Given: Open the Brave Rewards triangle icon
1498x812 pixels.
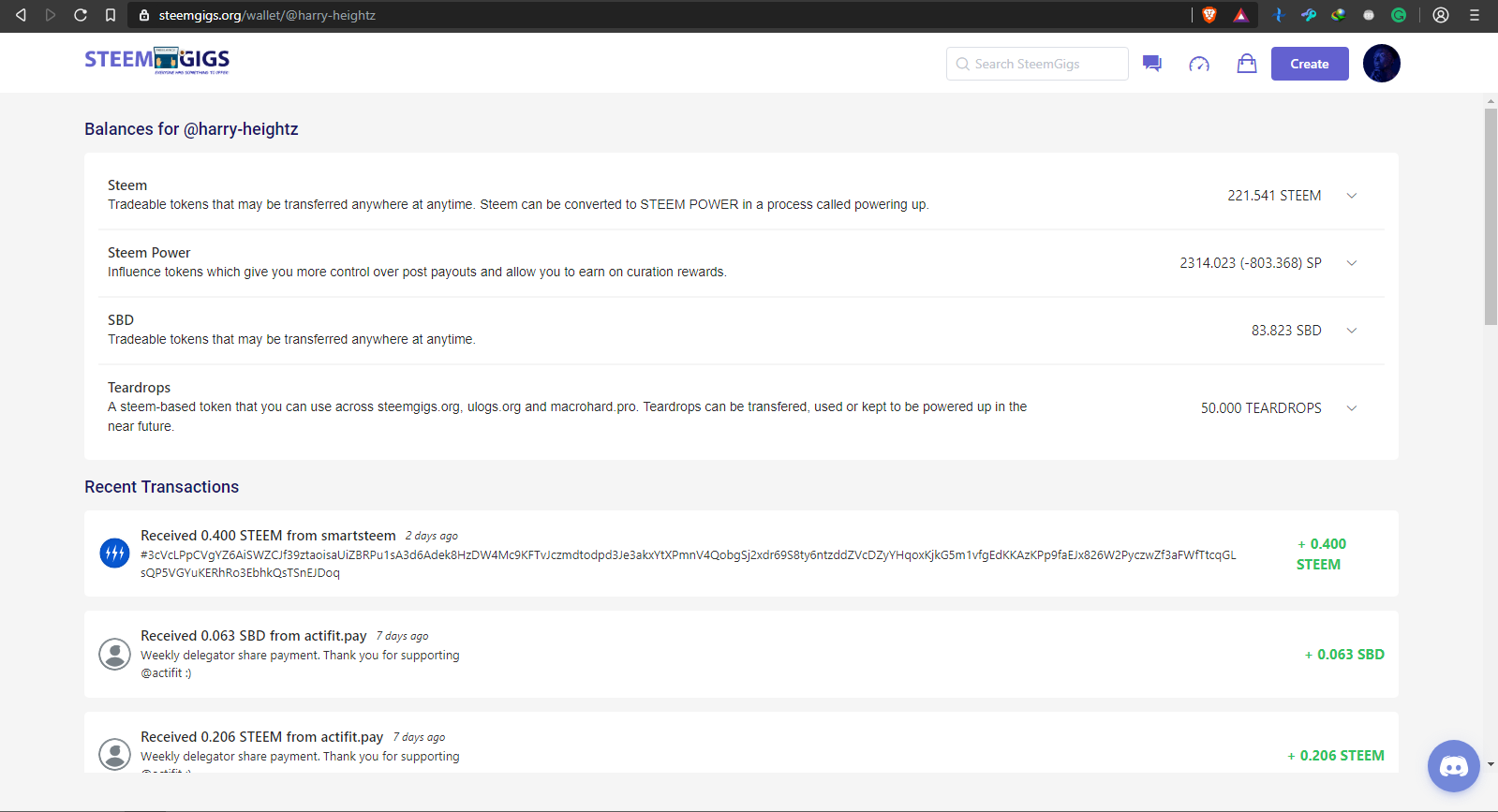Looking at the screenshot, I should [1240, 15].
